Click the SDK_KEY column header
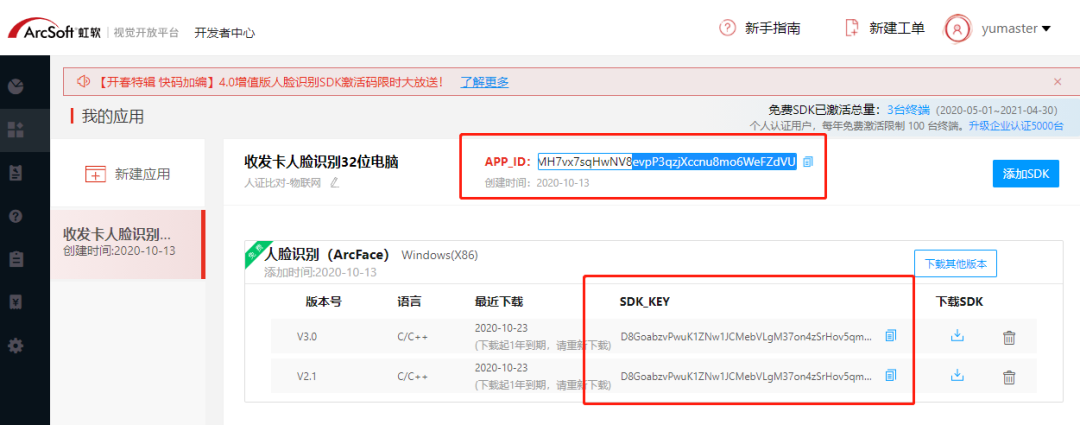This screenshot has height=425, width=1080. 645,302
